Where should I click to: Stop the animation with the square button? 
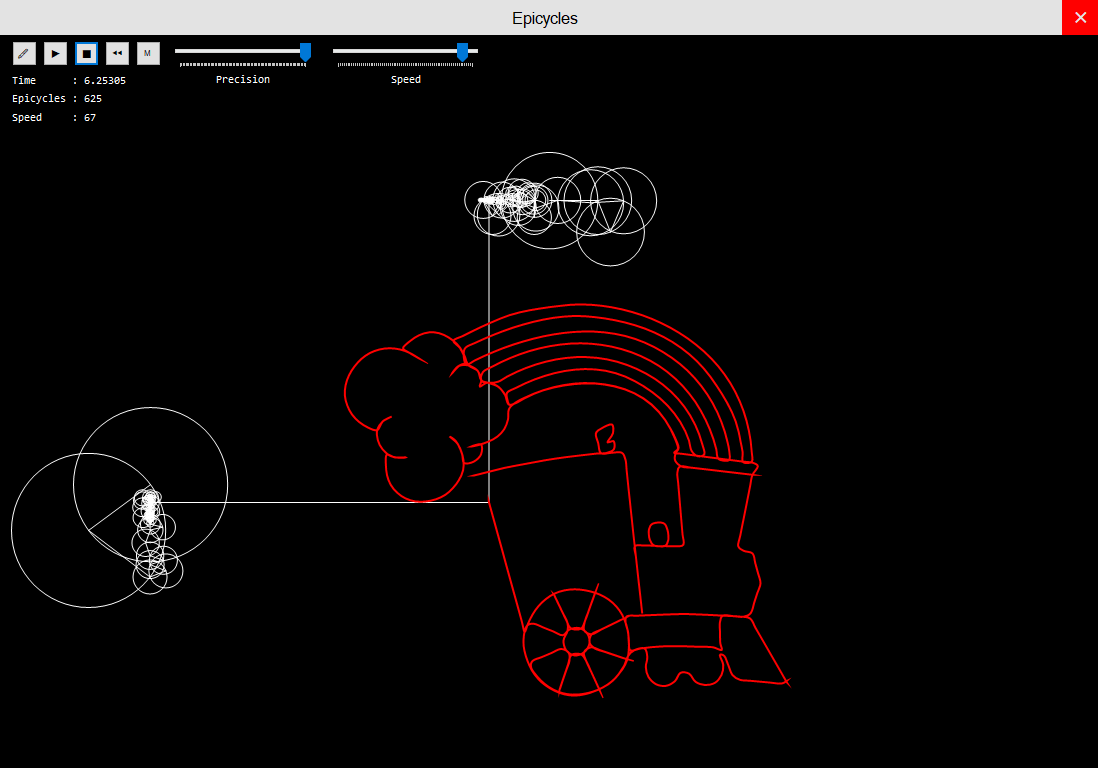click(x=86, y=53)
